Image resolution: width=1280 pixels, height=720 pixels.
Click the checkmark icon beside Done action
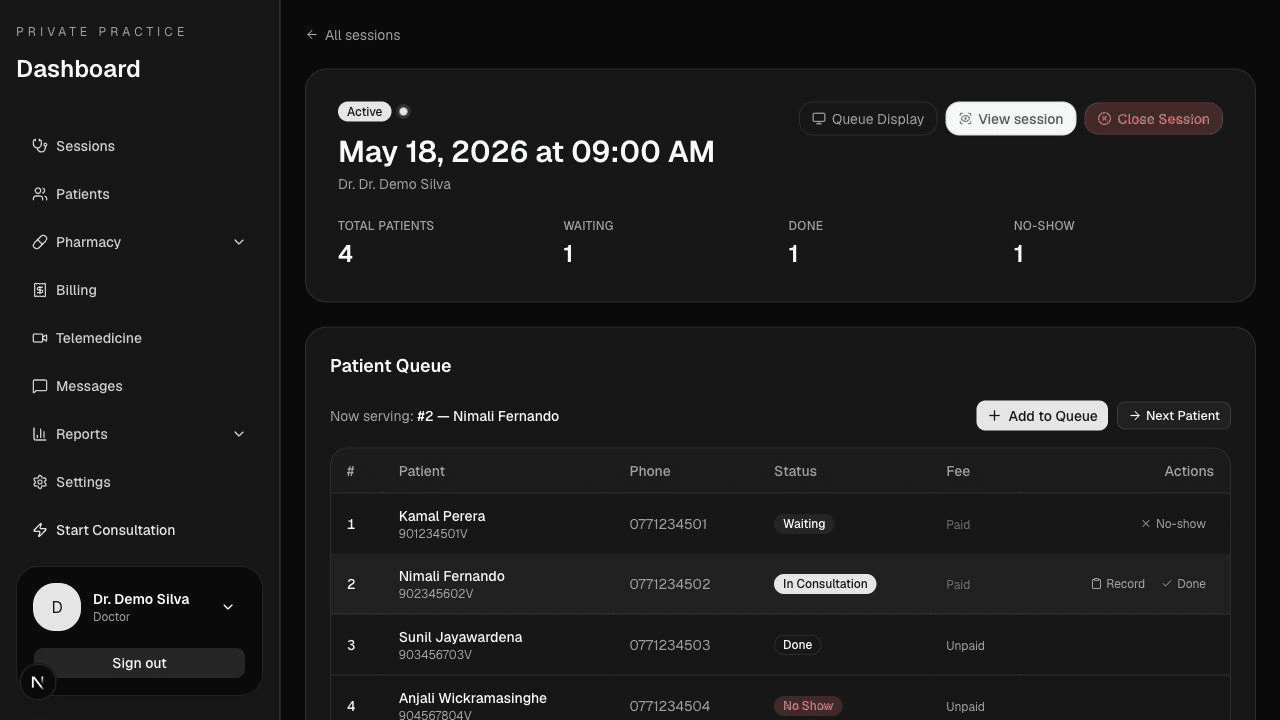[1167, 584]
